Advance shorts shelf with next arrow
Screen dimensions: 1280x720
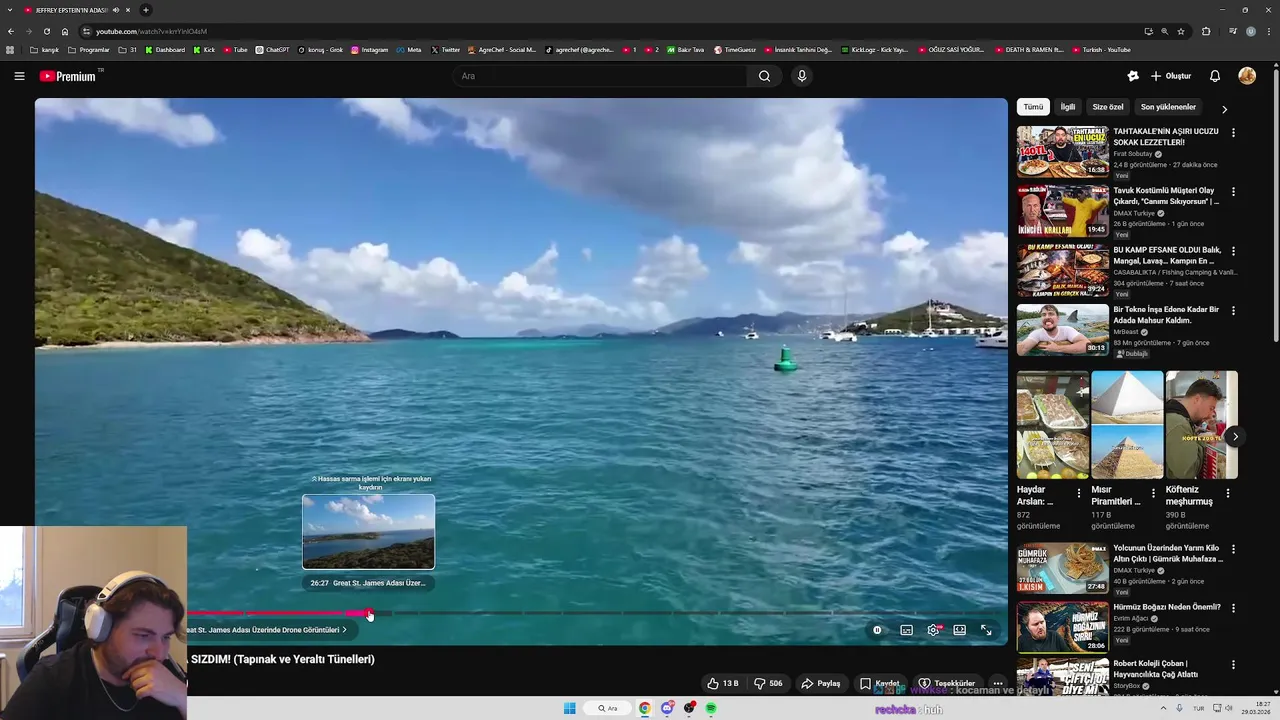click(1235, 436)
